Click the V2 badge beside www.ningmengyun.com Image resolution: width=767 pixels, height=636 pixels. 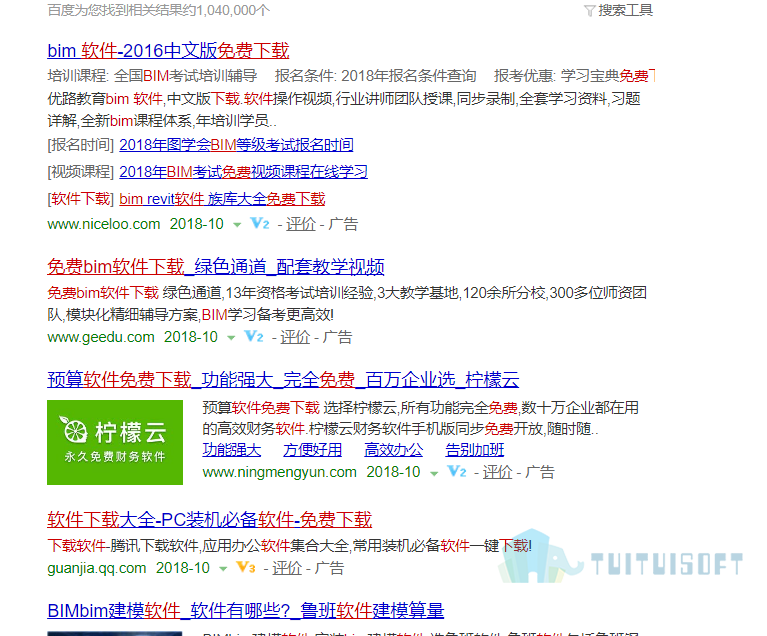pos(457,472)
